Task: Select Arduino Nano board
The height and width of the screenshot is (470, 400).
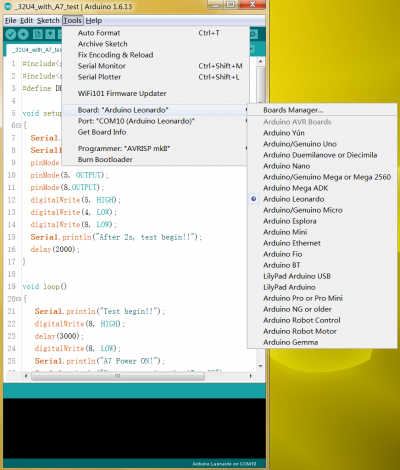Action: click(x=322, y=166)
